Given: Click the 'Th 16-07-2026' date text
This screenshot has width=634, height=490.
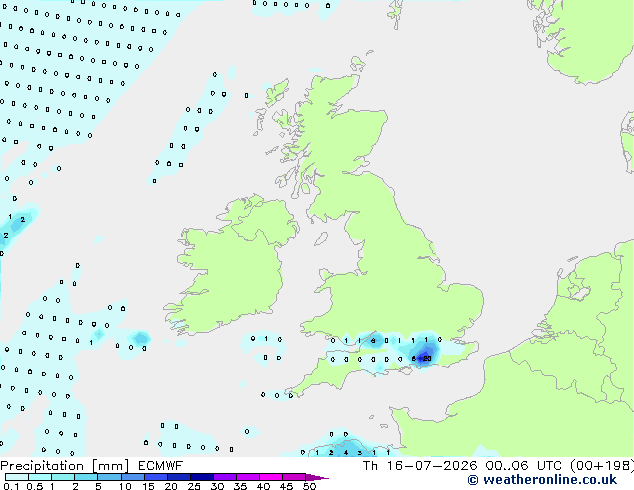Looking at the screenshot, I should pos(420,465).
